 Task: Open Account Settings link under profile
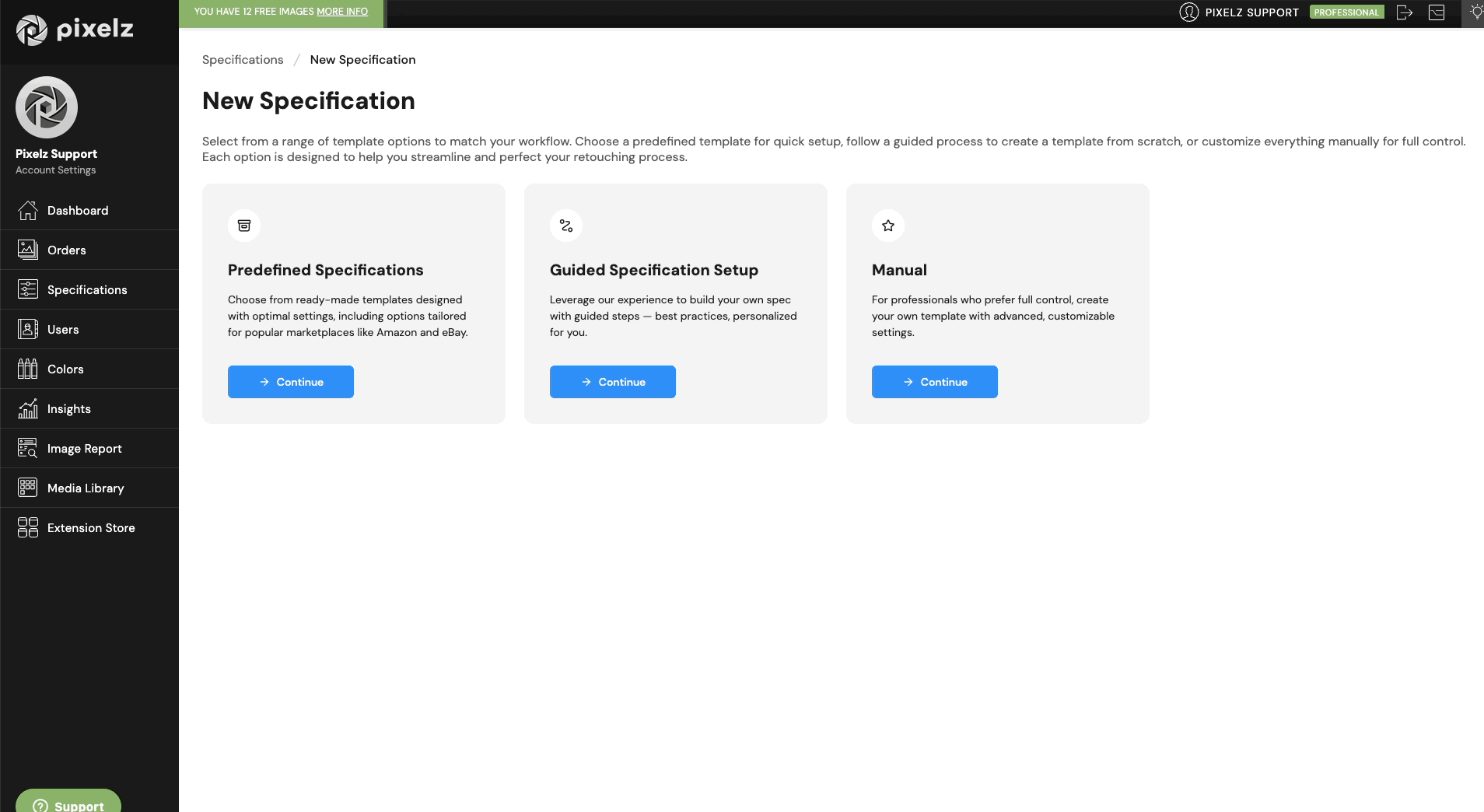click(56, 170)
